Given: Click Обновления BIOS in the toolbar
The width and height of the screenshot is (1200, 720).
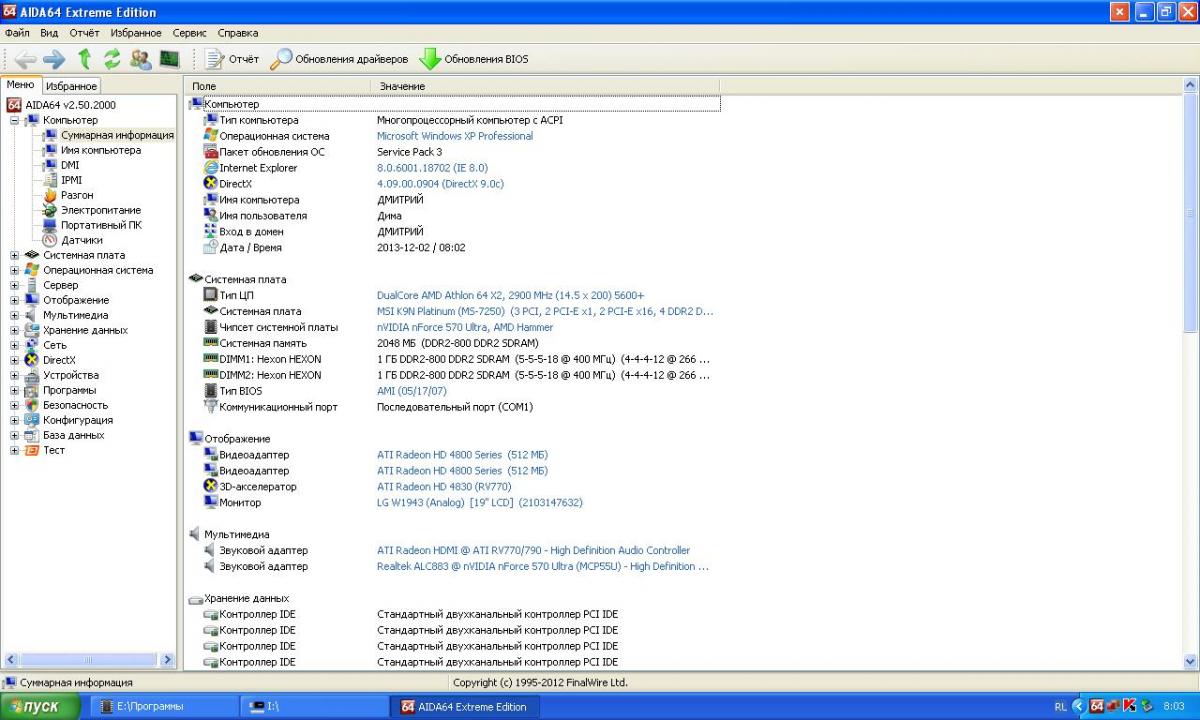Looking at the screenshot, I should (x=474, y=59).
